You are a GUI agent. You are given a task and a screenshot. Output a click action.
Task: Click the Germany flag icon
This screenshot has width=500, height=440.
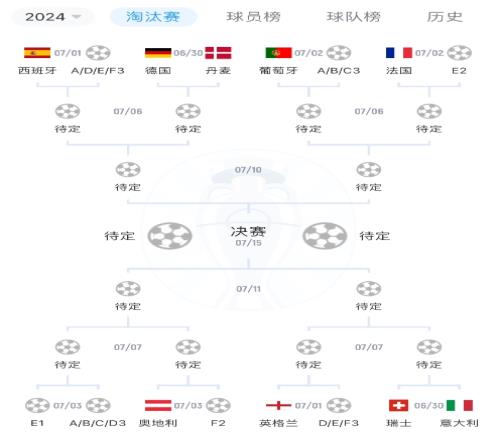tap(158, 53)
